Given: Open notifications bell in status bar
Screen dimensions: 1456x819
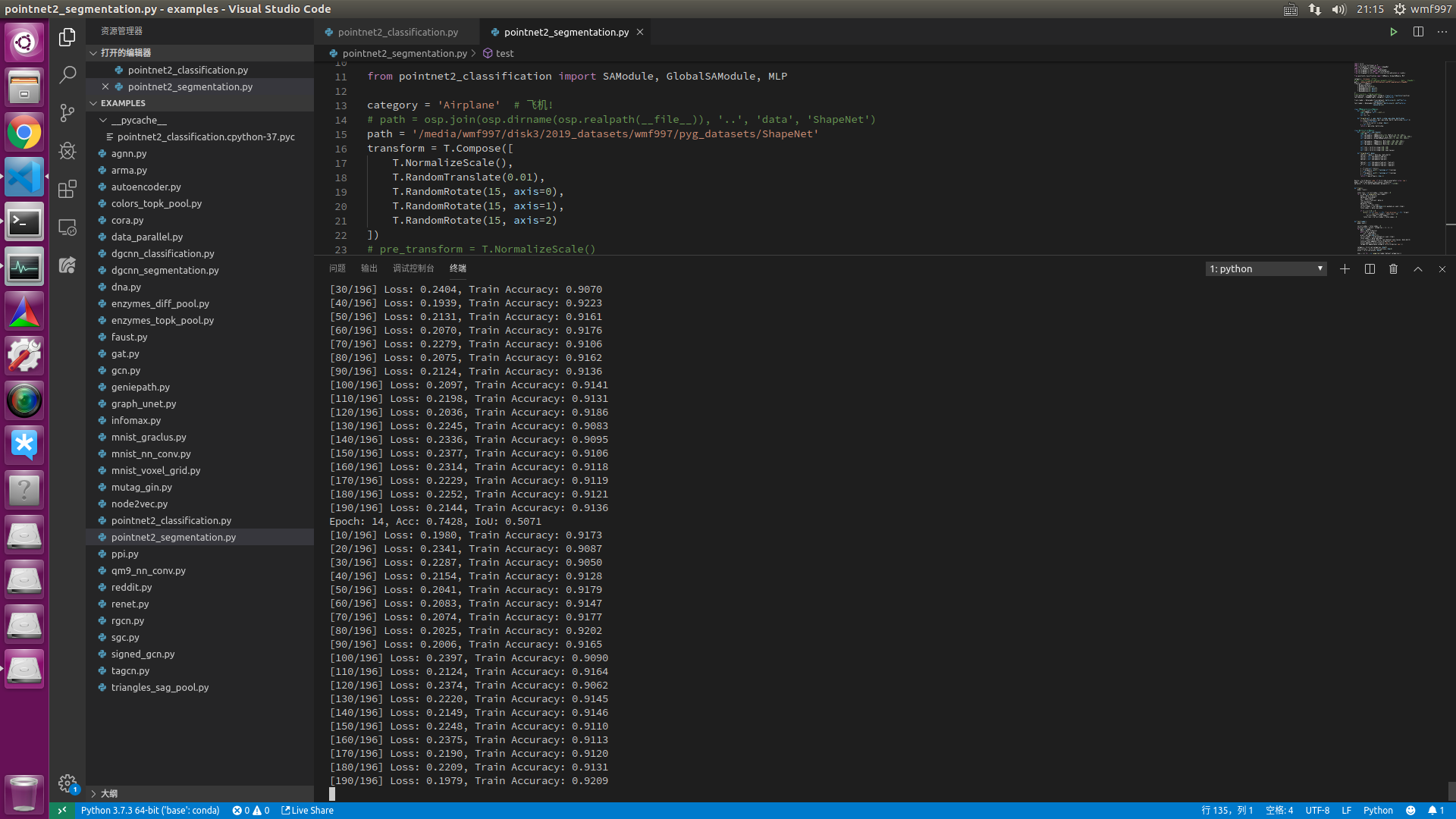Looking at the screenshot, I should point(1436,810).
